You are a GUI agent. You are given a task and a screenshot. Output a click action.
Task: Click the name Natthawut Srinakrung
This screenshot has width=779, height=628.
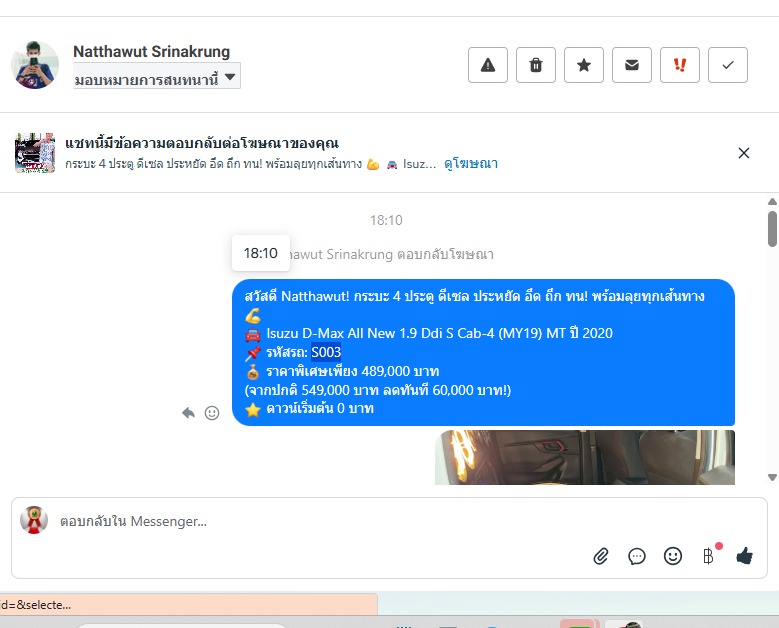(x=152, y=51)
